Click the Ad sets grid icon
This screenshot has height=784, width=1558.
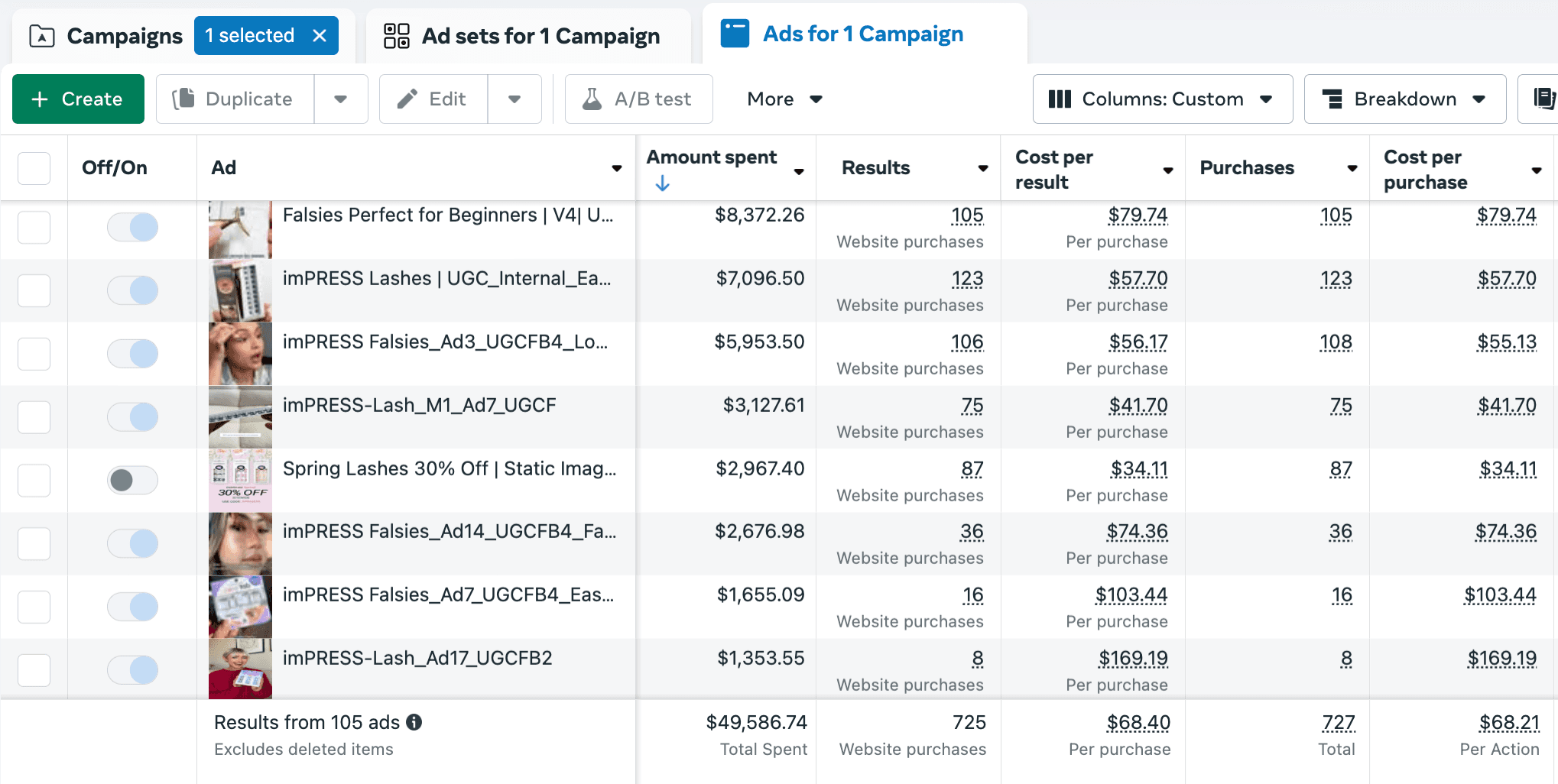[397, 36]
